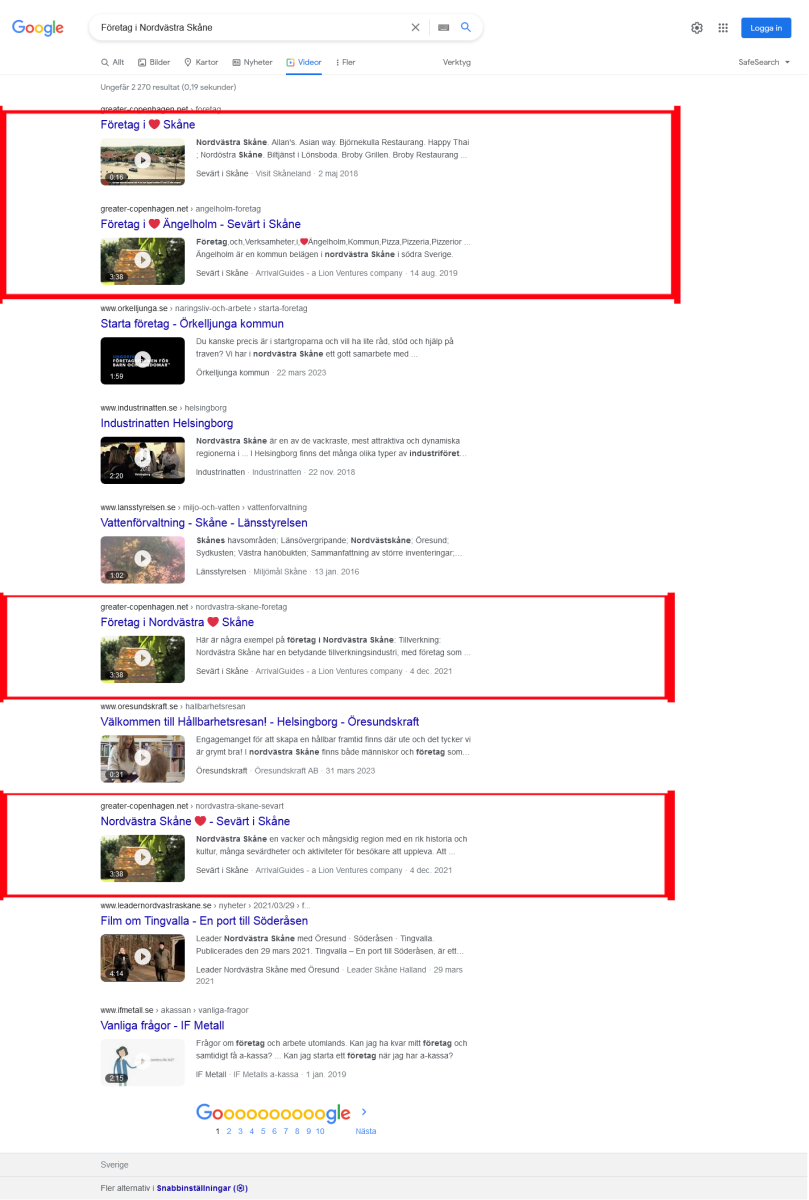Open "Vattenförvaltning - Skåne - Länsstyrelsen" result
809x1200 pixels.
point(204,523)
